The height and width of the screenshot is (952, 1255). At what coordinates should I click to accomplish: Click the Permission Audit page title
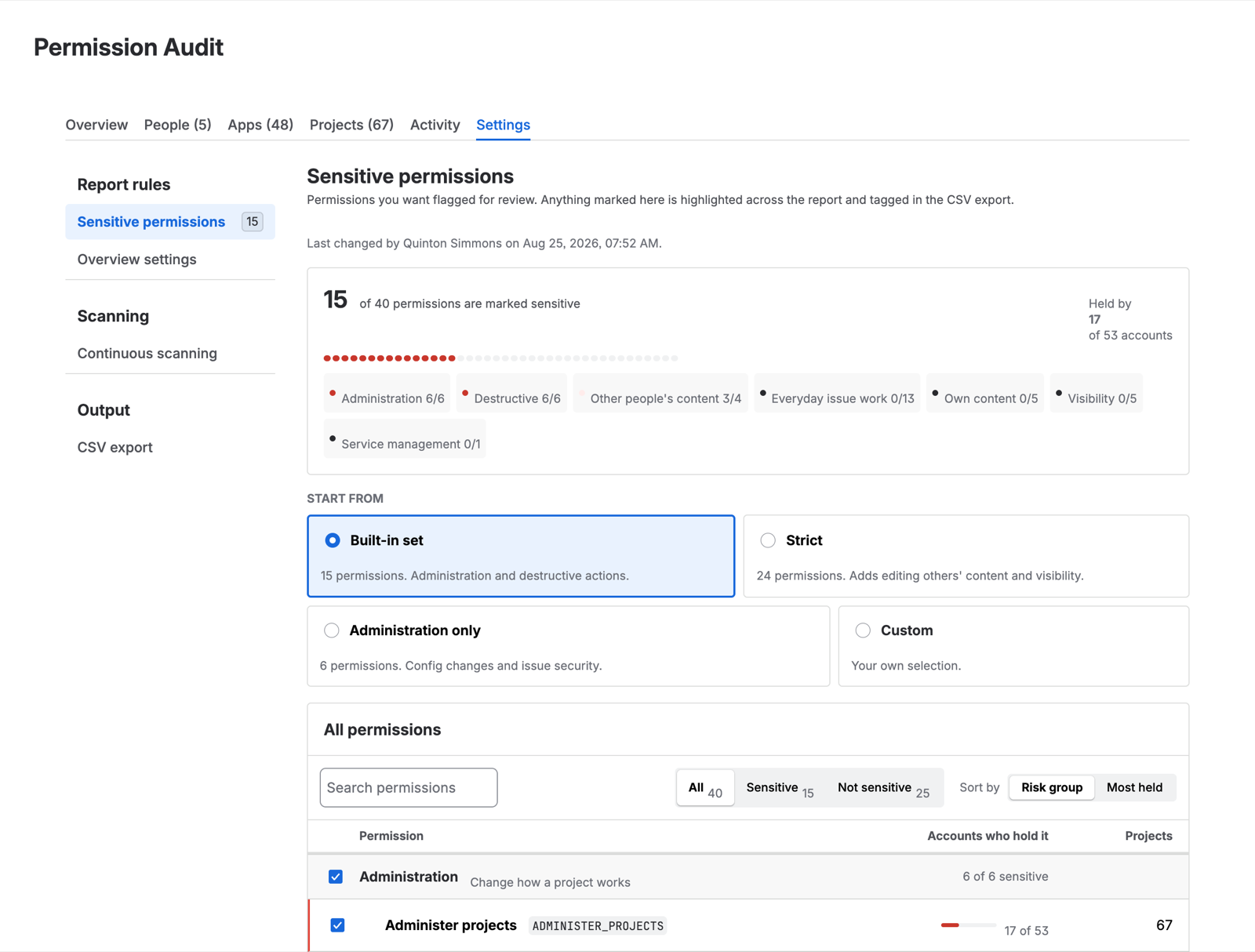[129, 47]
